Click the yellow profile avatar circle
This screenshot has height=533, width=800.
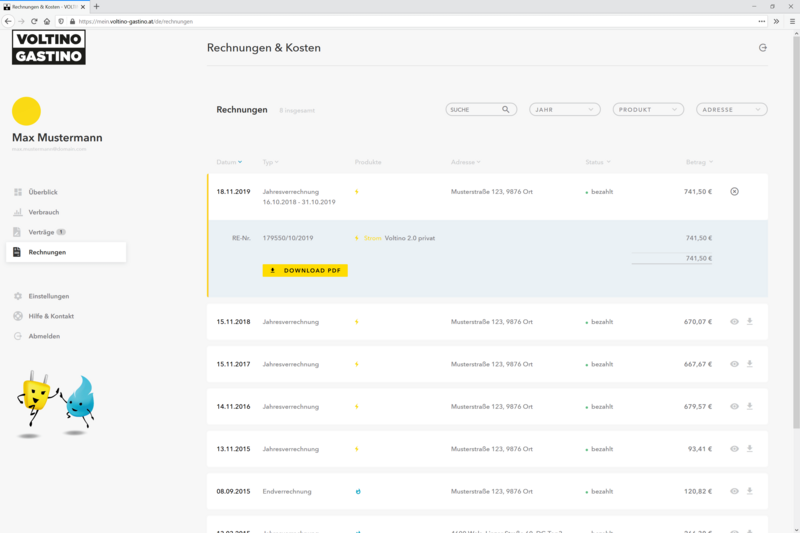tap(27, 111)
